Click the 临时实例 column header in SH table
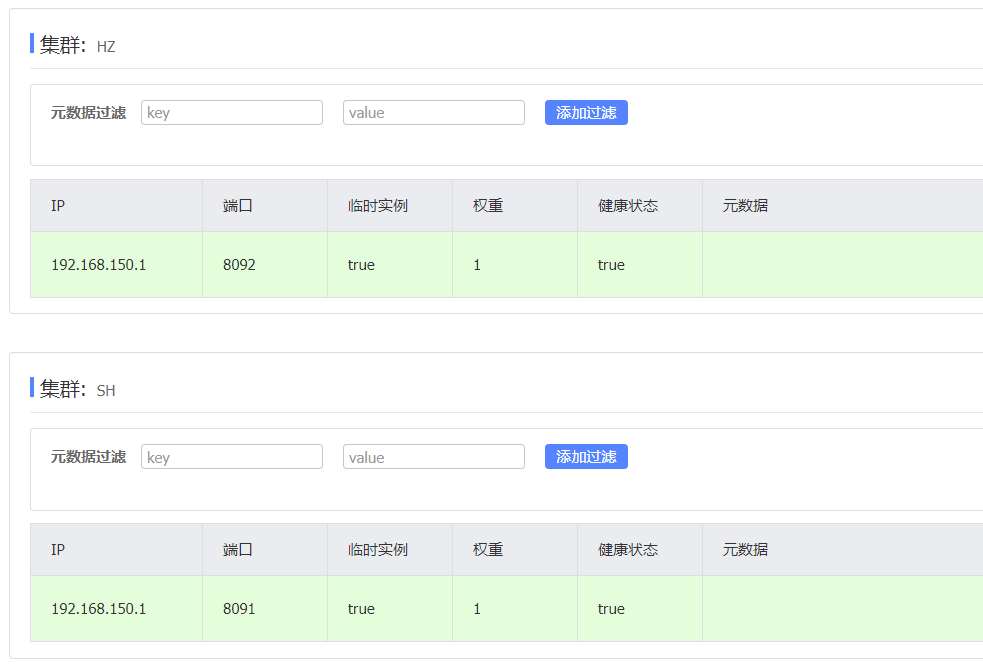This screenshot has width=983, height=665. tap(378, 549)
